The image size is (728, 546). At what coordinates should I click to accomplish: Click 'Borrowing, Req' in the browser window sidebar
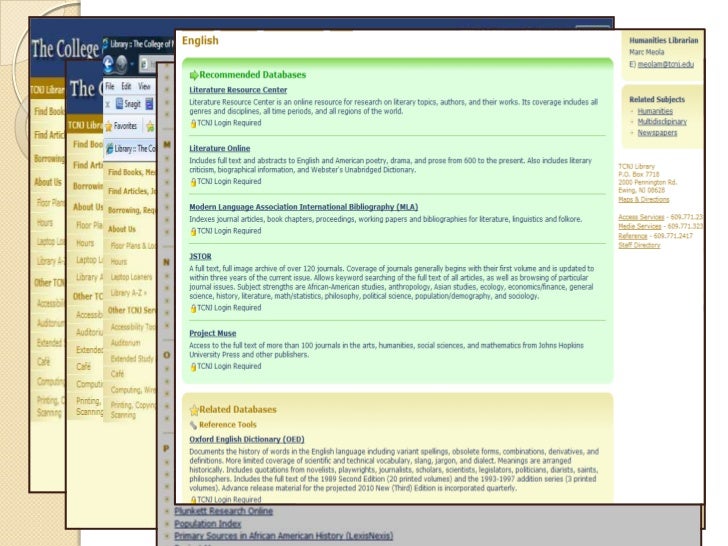click(132, 210)
